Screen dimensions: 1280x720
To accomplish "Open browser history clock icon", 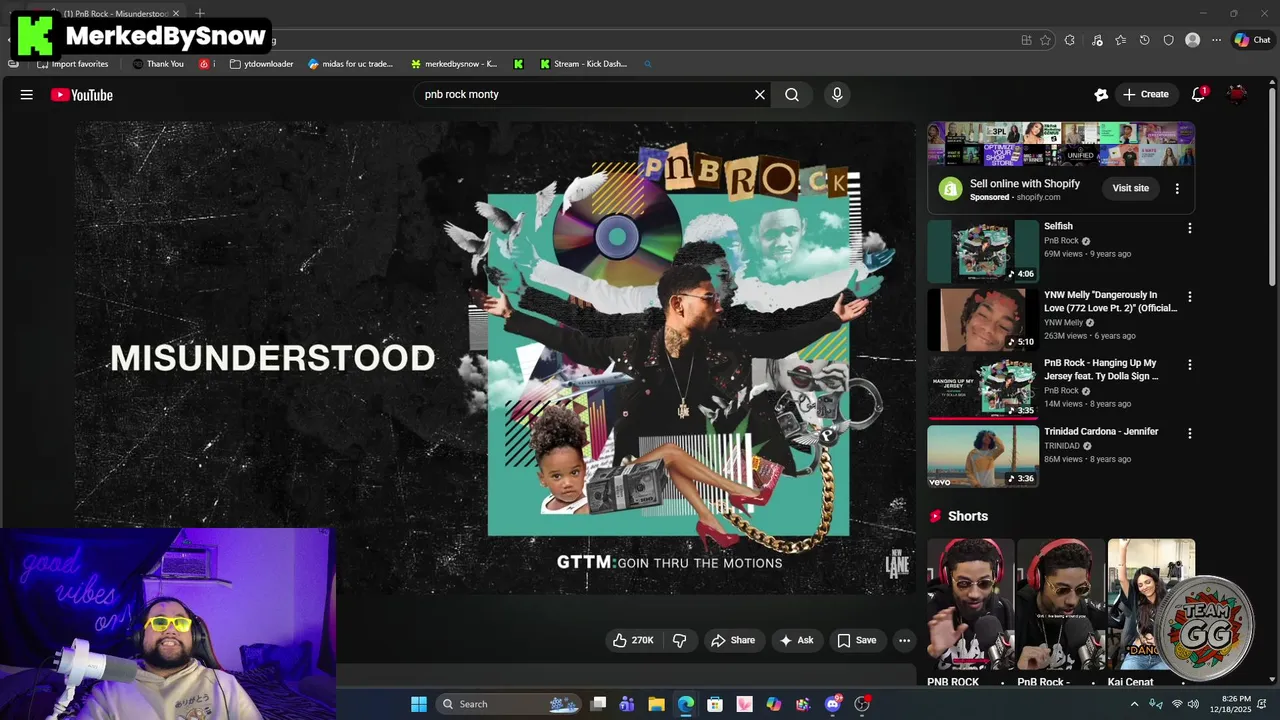I will [1144, 40].
